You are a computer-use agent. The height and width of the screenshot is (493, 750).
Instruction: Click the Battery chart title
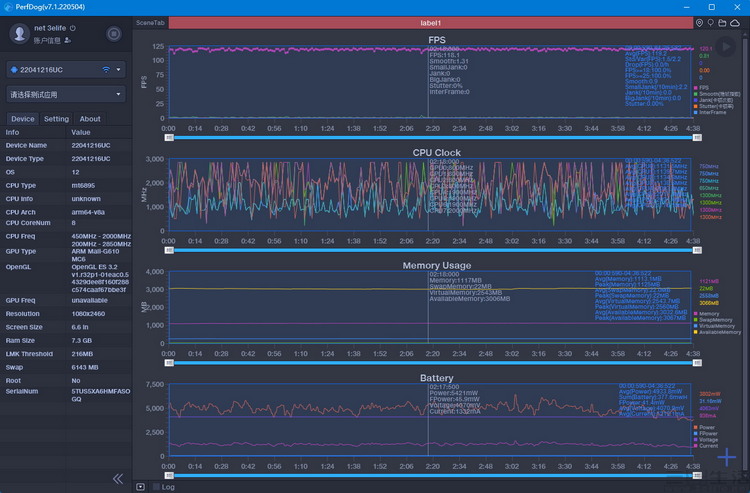coord(437,378)
